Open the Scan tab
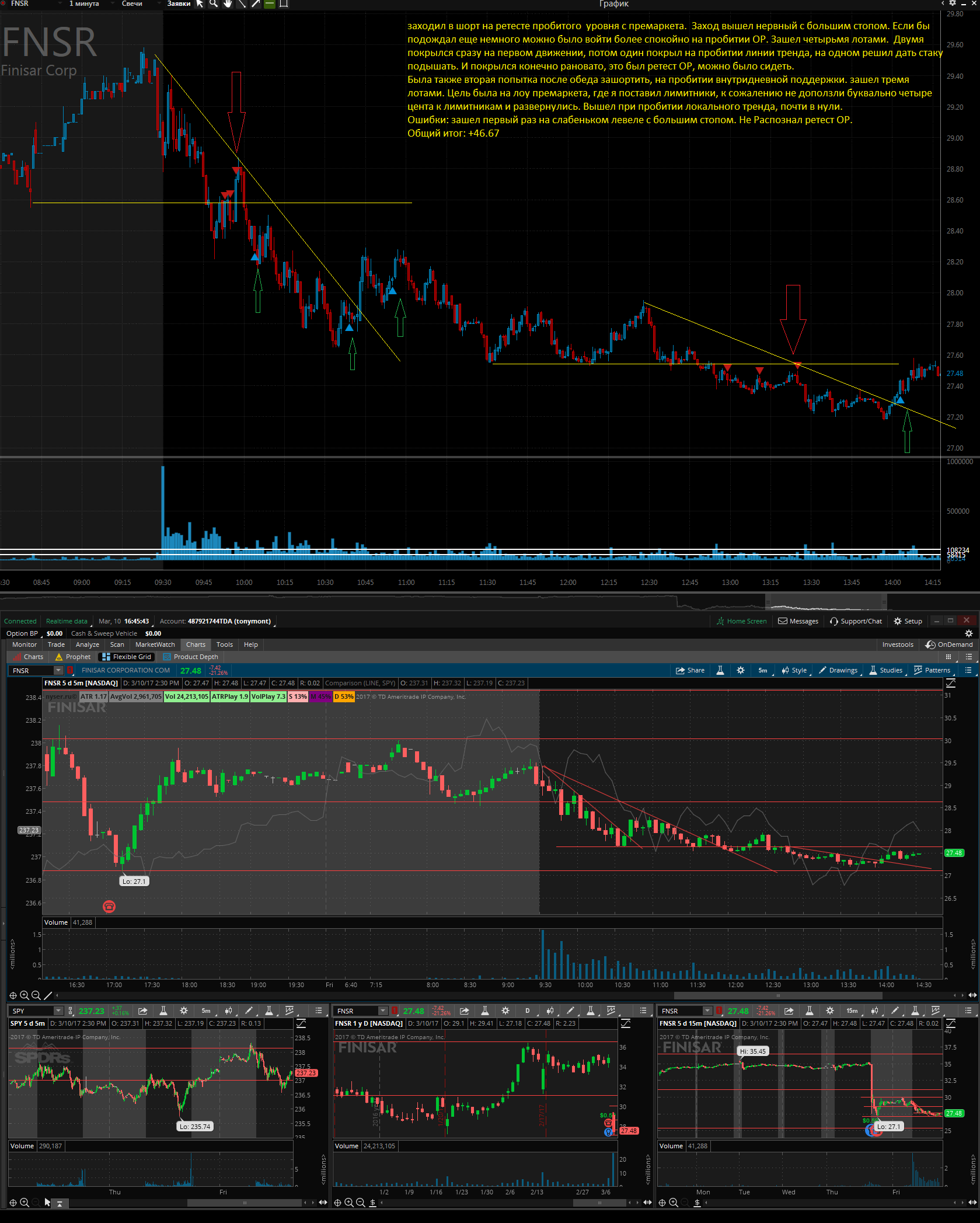The image size is (980, 1223). coord(117,644)
